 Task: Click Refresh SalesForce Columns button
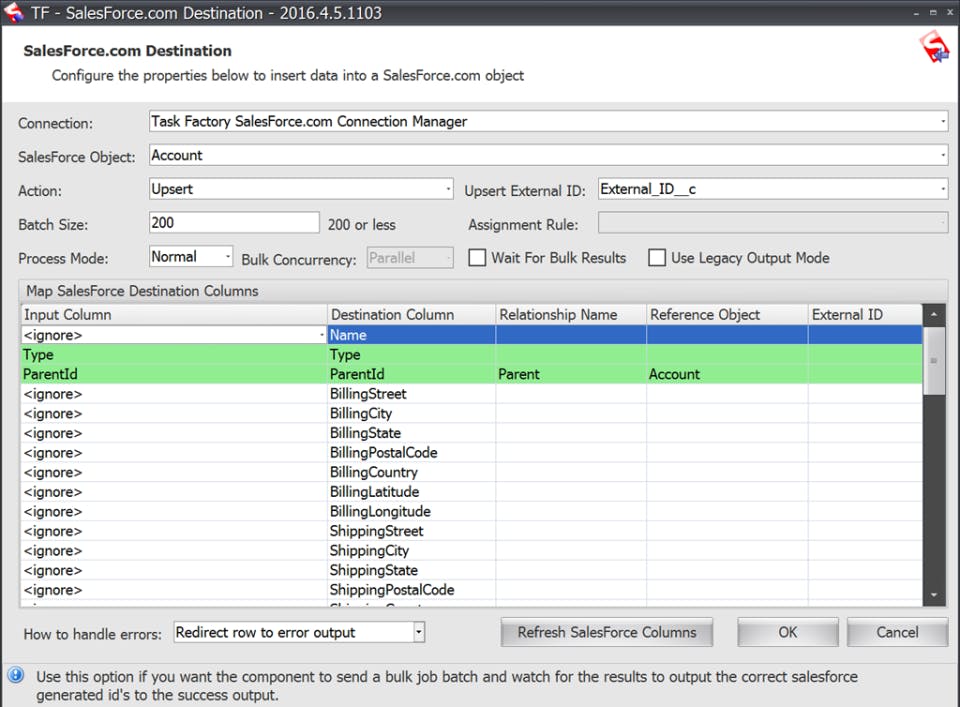click(x=607, y=632)
